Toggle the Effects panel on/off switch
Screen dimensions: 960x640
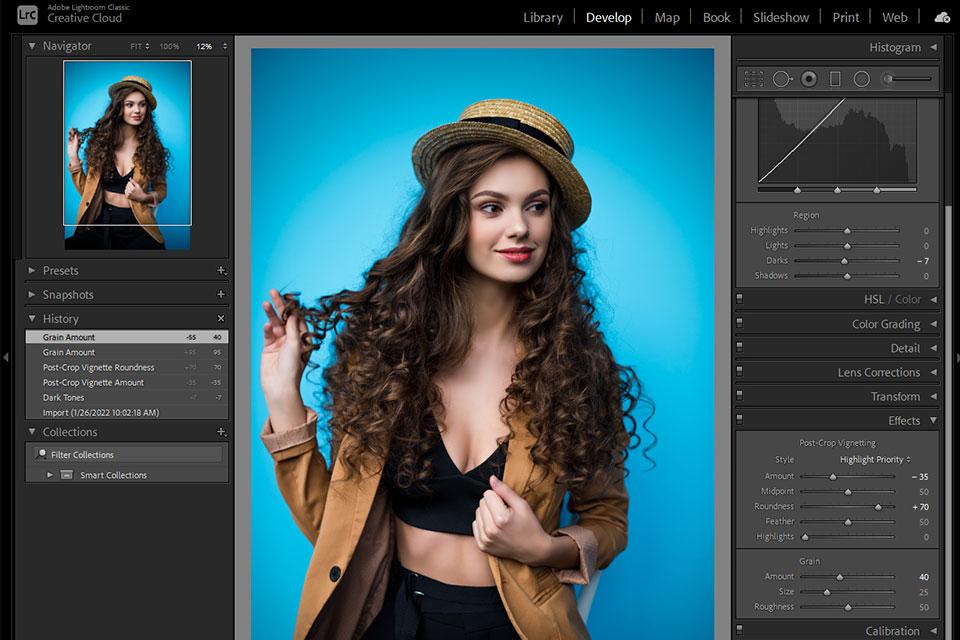(740, 420)
